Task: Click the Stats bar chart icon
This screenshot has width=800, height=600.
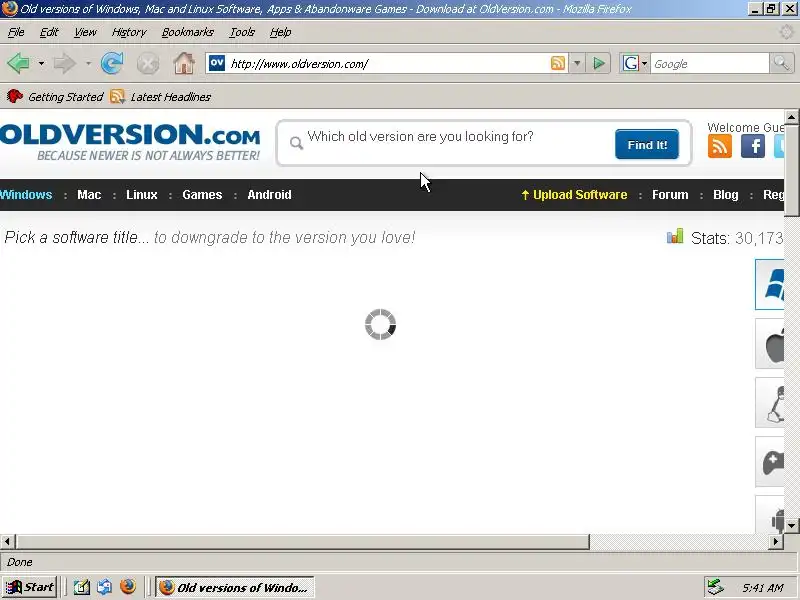Action: point(674,236)
